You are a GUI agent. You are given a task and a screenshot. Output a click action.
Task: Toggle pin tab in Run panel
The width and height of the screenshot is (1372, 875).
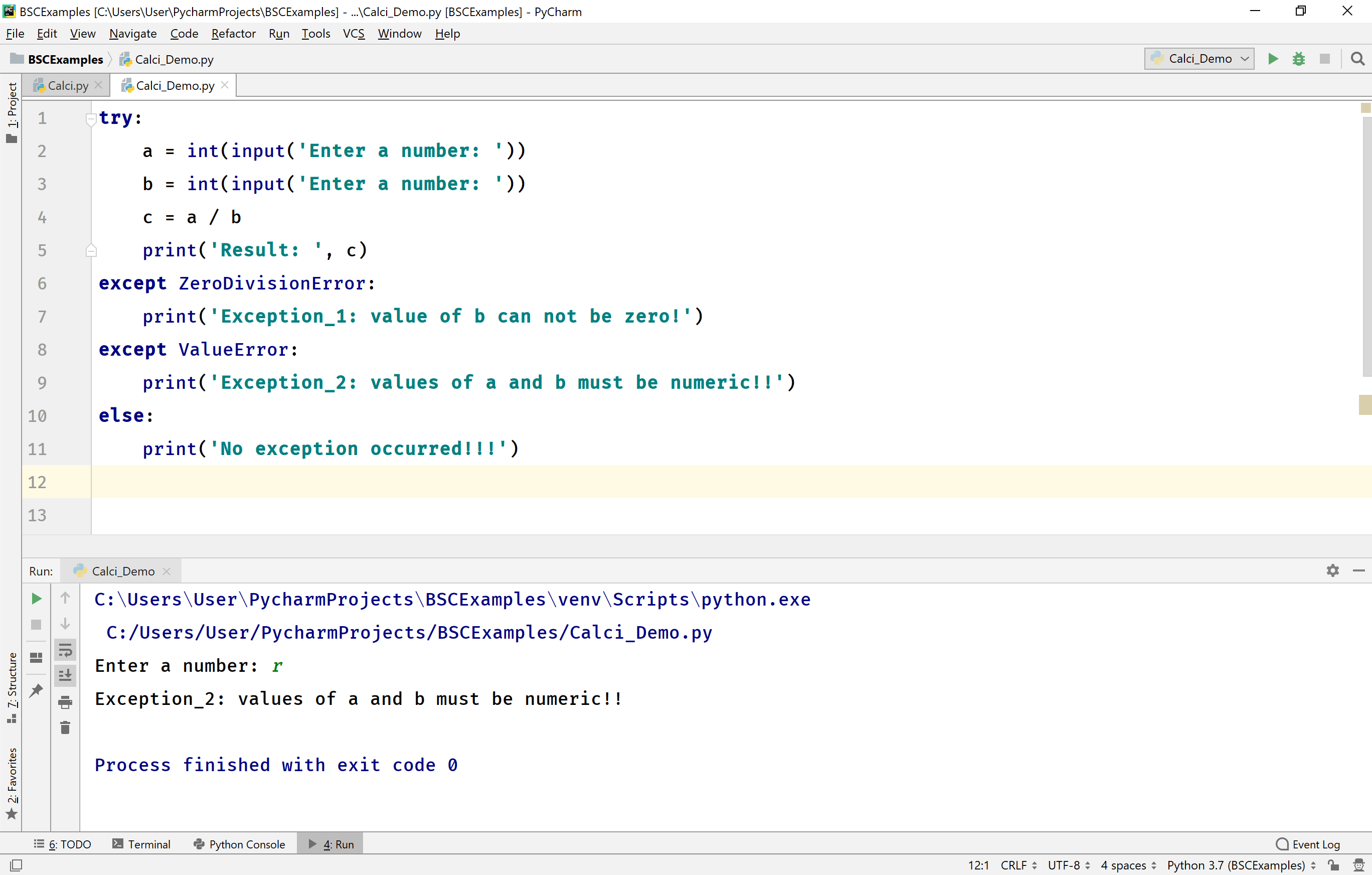point(36,690)
